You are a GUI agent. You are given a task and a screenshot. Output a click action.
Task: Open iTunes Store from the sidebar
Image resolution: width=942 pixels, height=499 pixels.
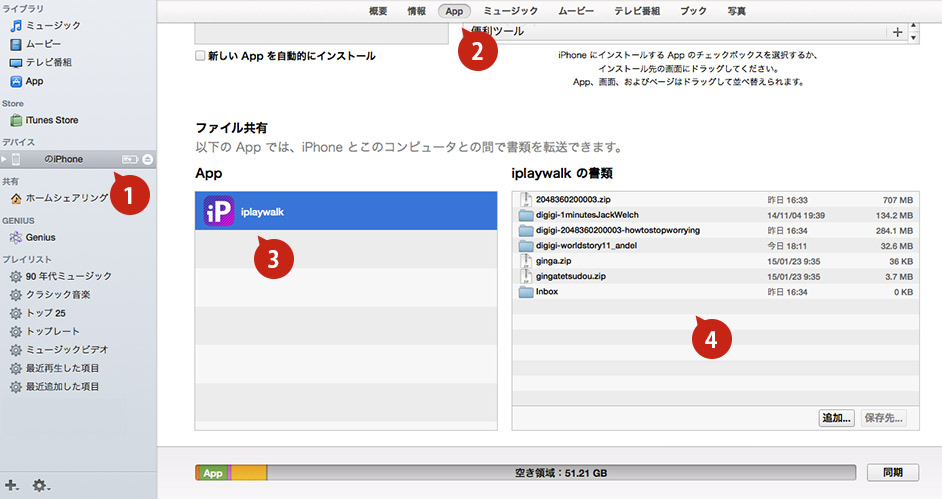(44, 120)
